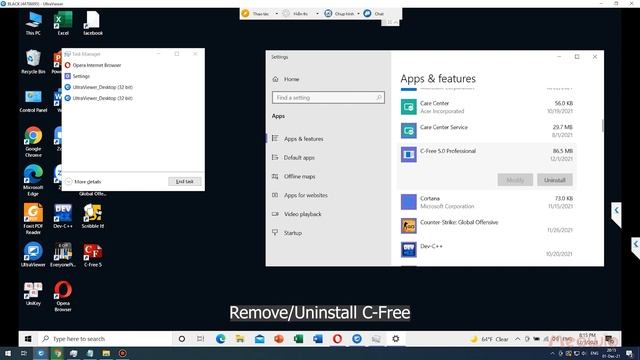Image resolution: width=640 pixels, height=360 pixels.
Task: Open the Thao tác menu in UltraViewer toolbar
Action: click(256, 13)
